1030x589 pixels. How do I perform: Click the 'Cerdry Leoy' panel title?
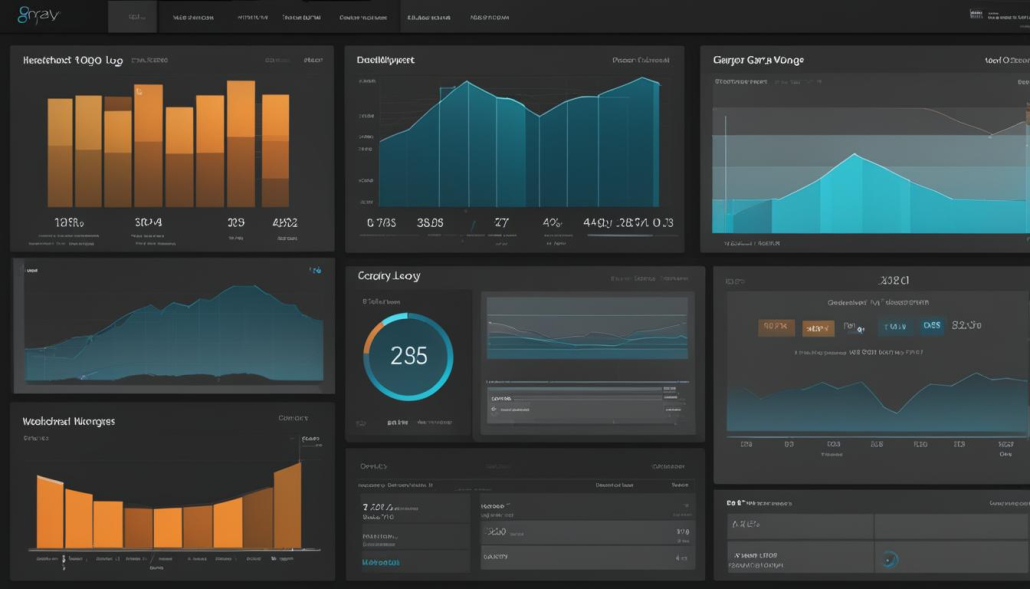coord(389,276)
